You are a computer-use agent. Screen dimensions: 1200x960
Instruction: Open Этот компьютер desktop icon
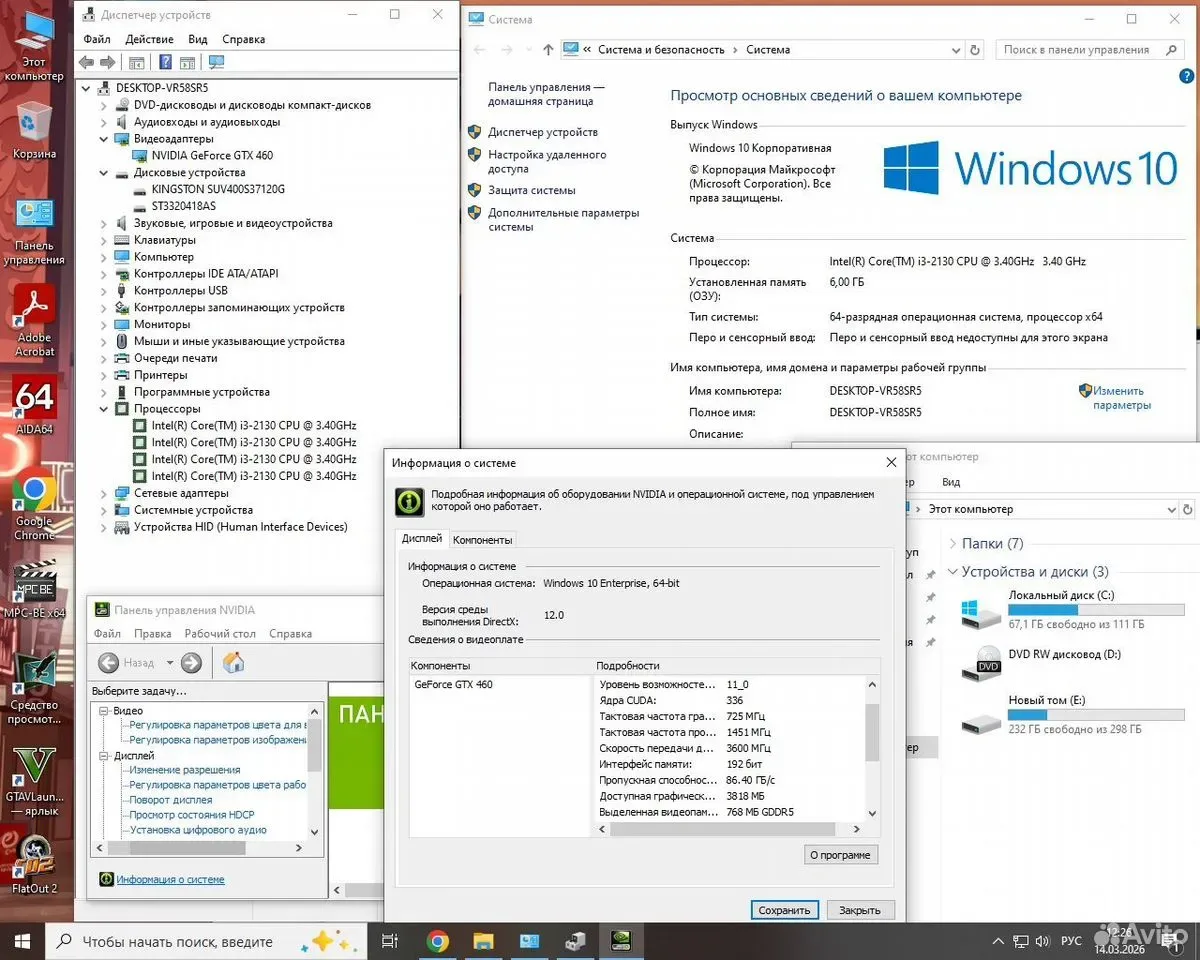[34, 46]
